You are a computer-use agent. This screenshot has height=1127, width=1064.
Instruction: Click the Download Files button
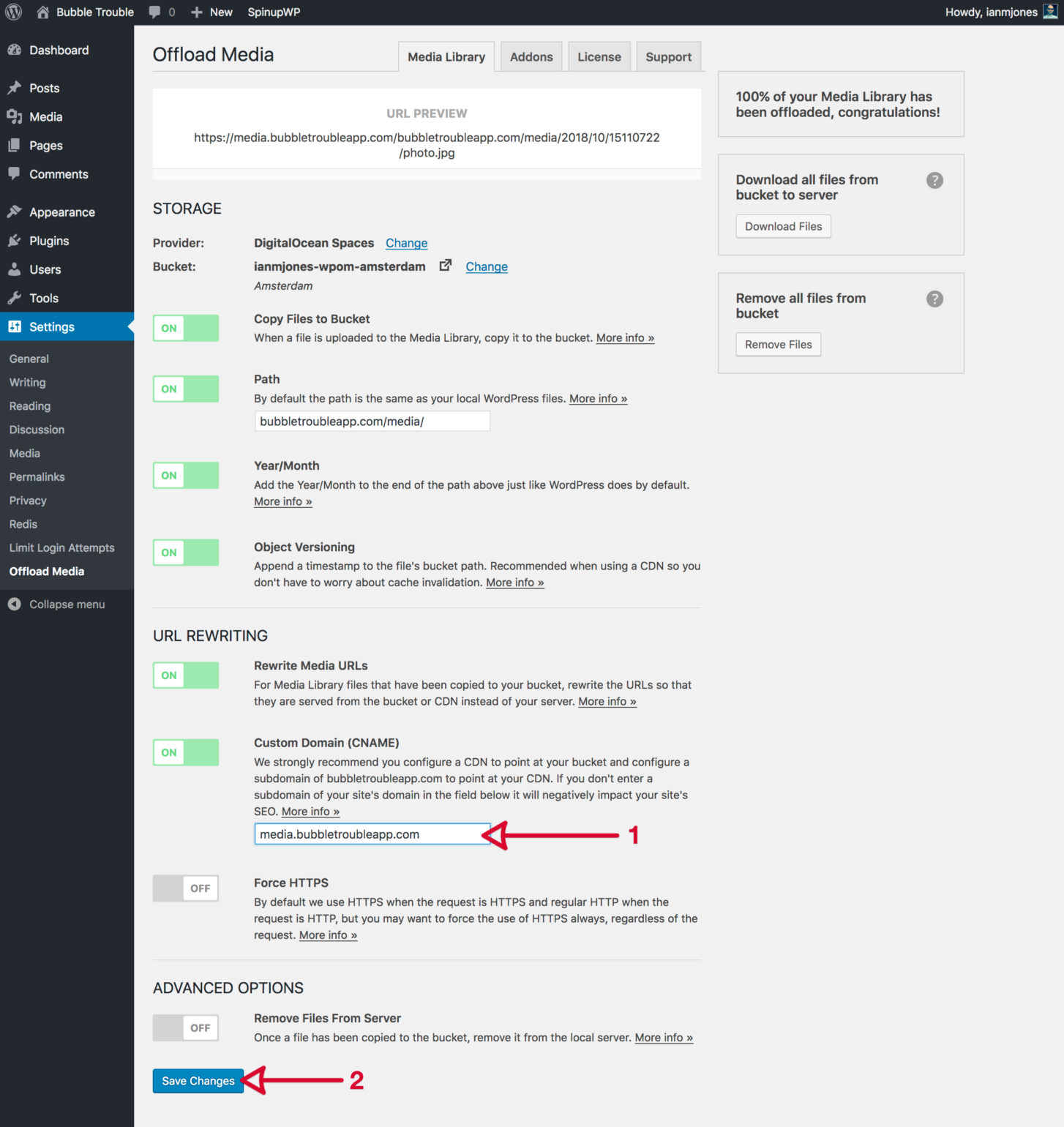point(783,226)
